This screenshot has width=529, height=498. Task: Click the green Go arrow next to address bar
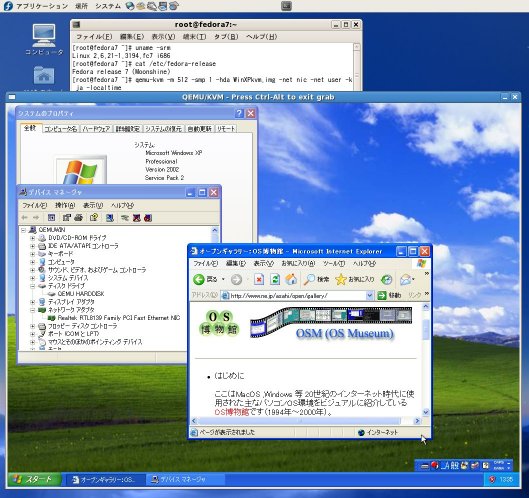point(382,296)
